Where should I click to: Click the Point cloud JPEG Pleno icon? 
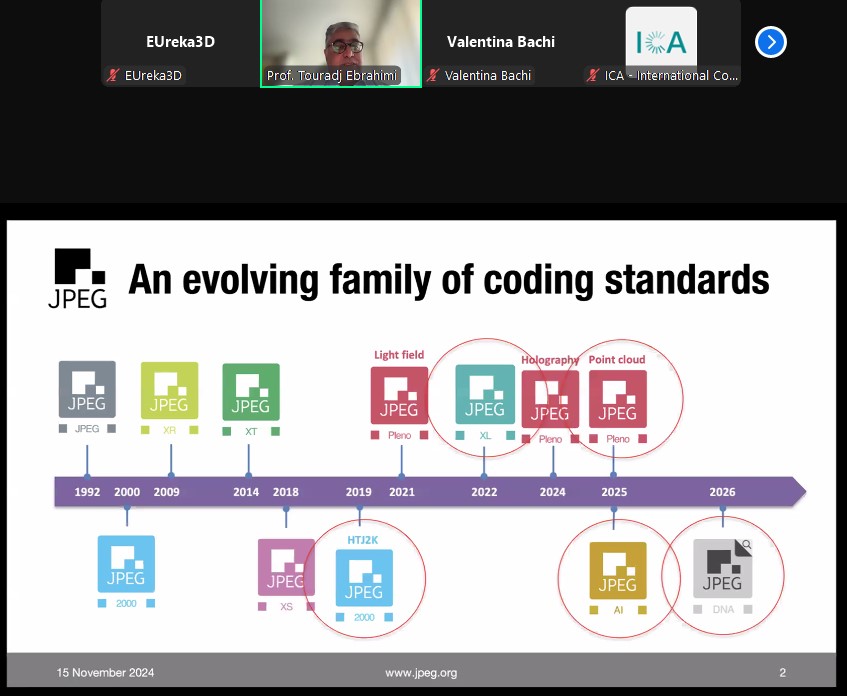point(617,399)
